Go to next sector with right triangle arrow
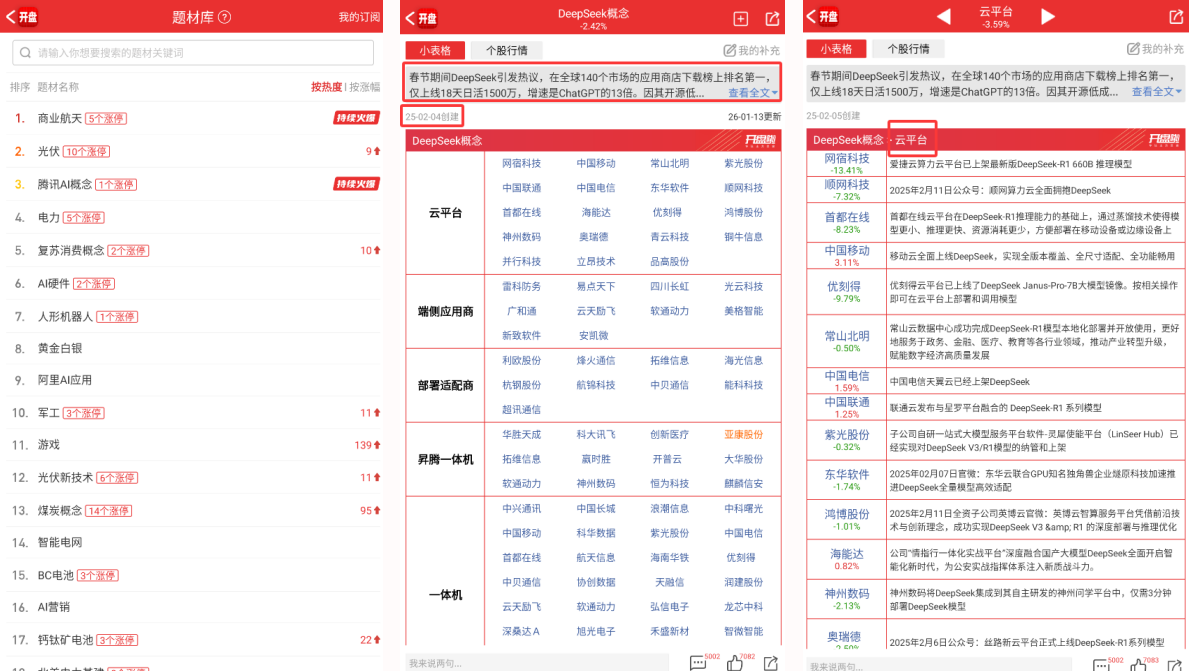Image resolution: width=1189 pixels, height=671 pixels. point(1048,17)
